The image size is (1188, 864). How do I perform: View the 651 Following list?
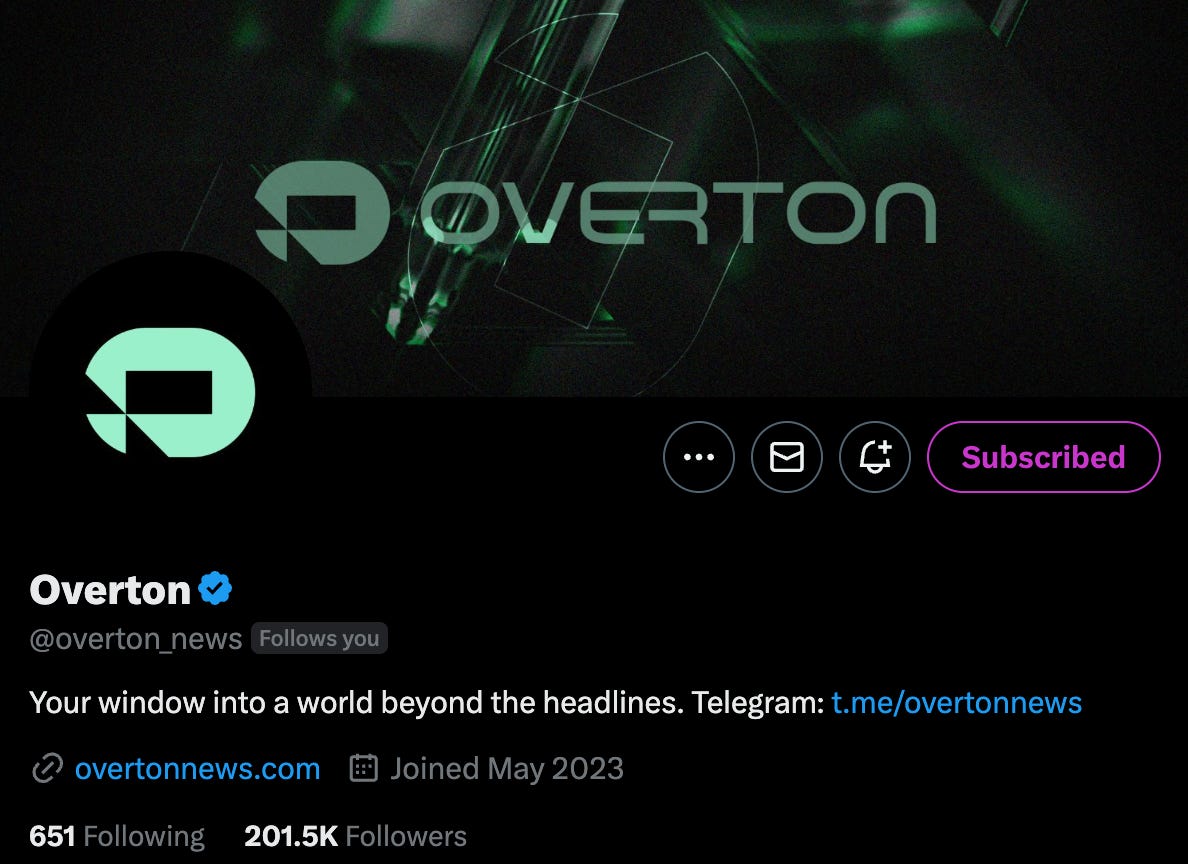(x=117, y=836)
